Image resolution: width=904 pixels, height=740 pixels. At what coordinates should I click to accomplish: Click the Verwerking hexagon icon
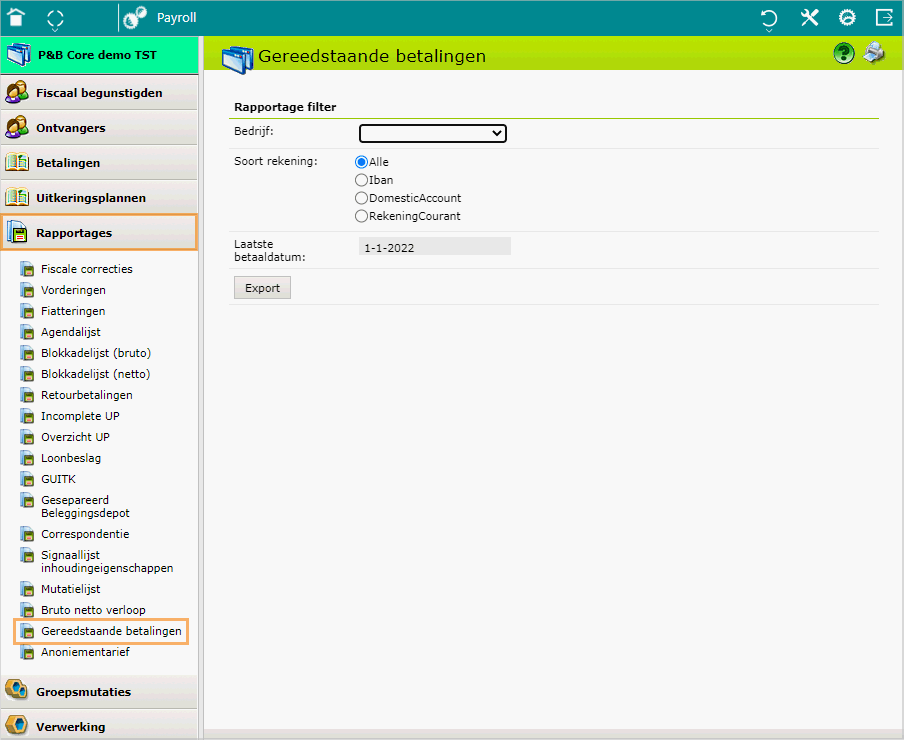tap(16, 725)
